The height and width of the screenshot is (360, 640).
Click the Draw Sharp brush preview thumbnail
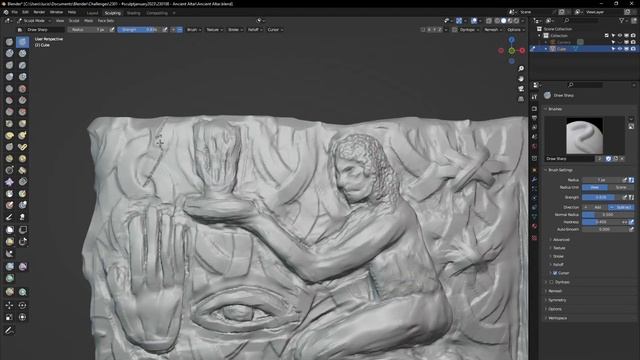coord(584,136)
